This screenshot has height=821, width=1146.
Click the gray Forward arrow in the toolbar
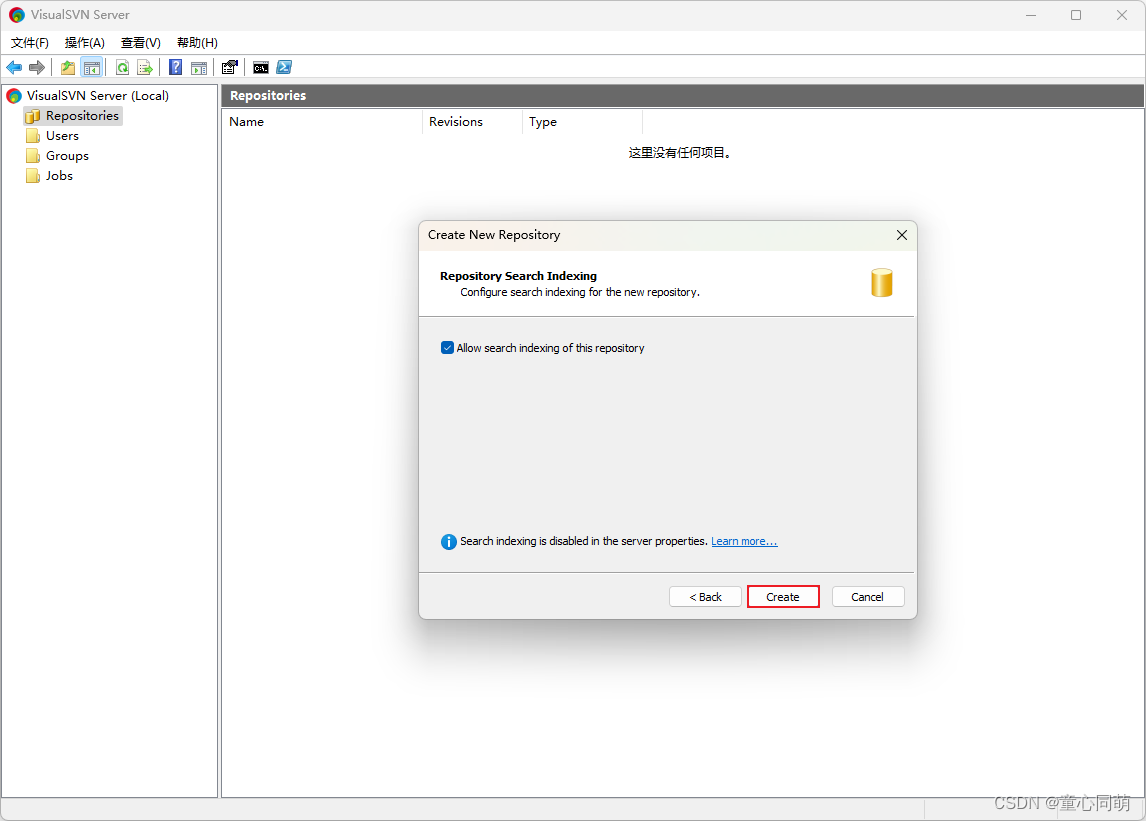(x=37, y=68)
